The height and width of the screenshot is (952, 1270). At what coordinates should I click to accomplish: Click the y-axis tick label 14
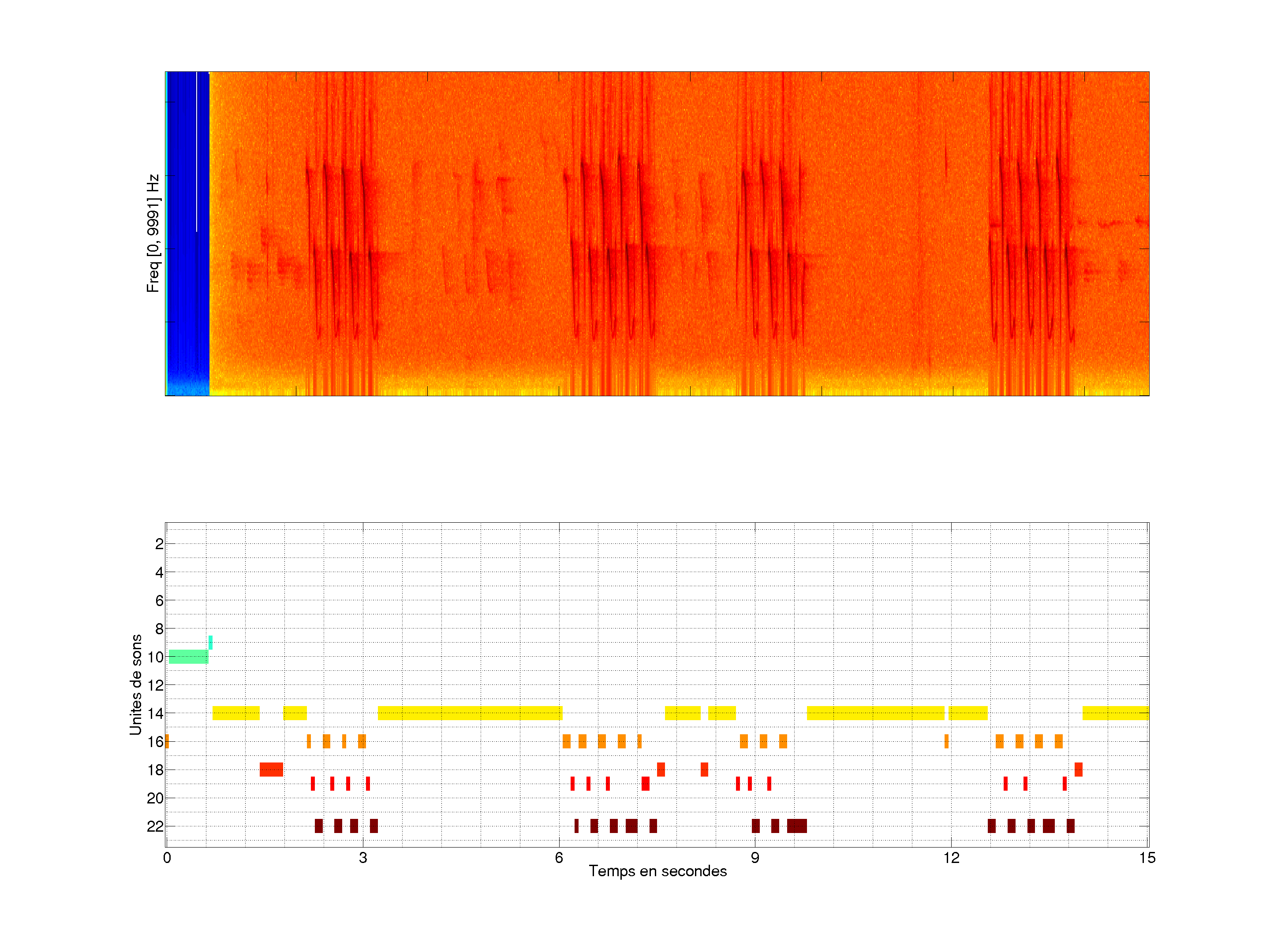click(155, 713)
